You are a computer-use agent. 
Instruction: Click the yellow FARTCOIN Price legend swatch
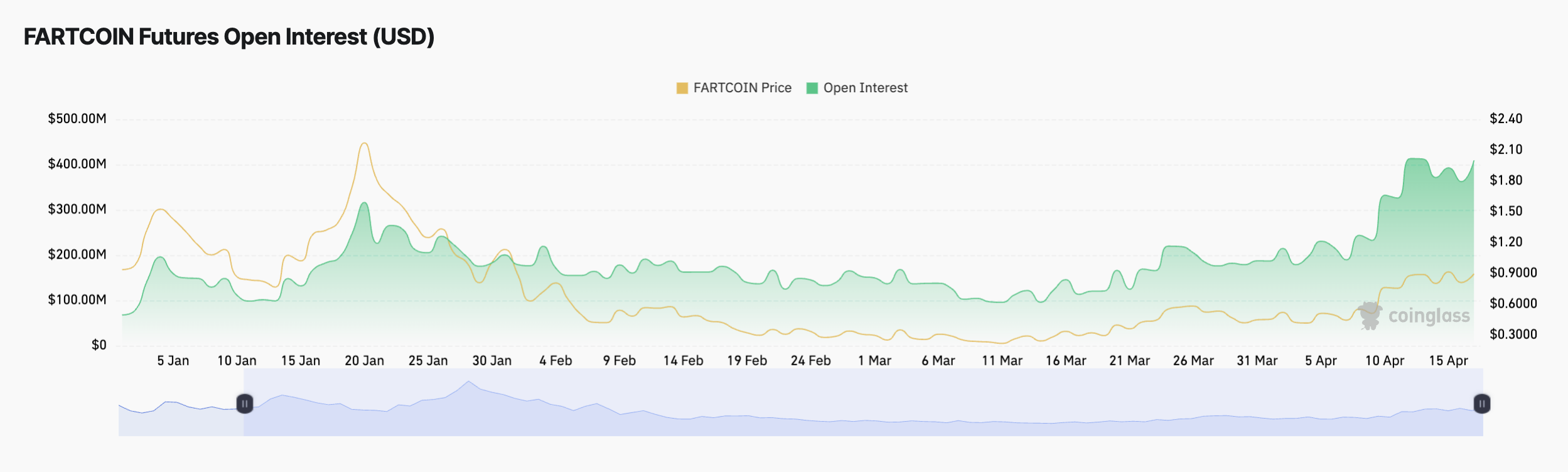682,88
